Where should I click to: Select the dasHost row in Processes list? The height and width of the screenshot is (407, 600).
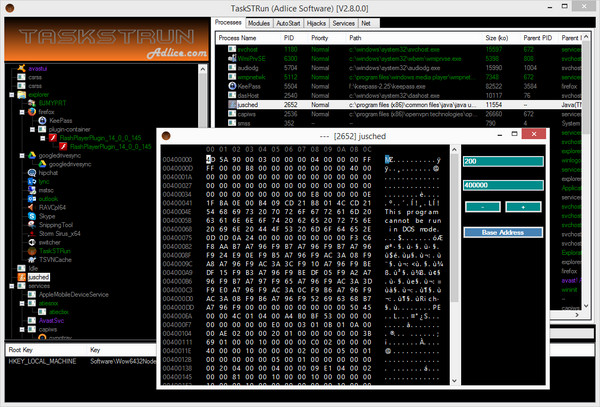click(x=398, y=95)
